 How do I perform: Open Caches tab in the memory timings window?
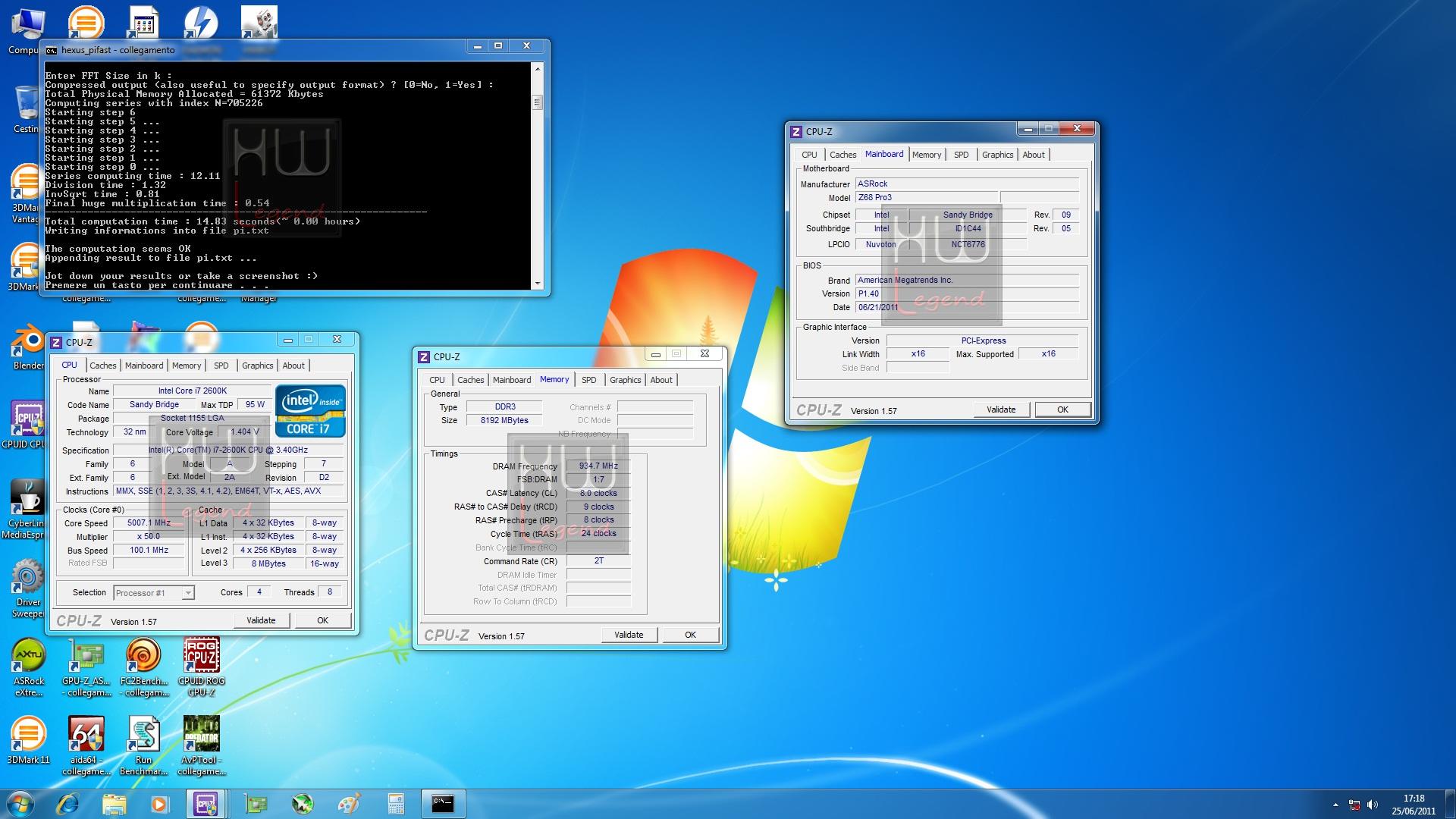click(471, 380)
